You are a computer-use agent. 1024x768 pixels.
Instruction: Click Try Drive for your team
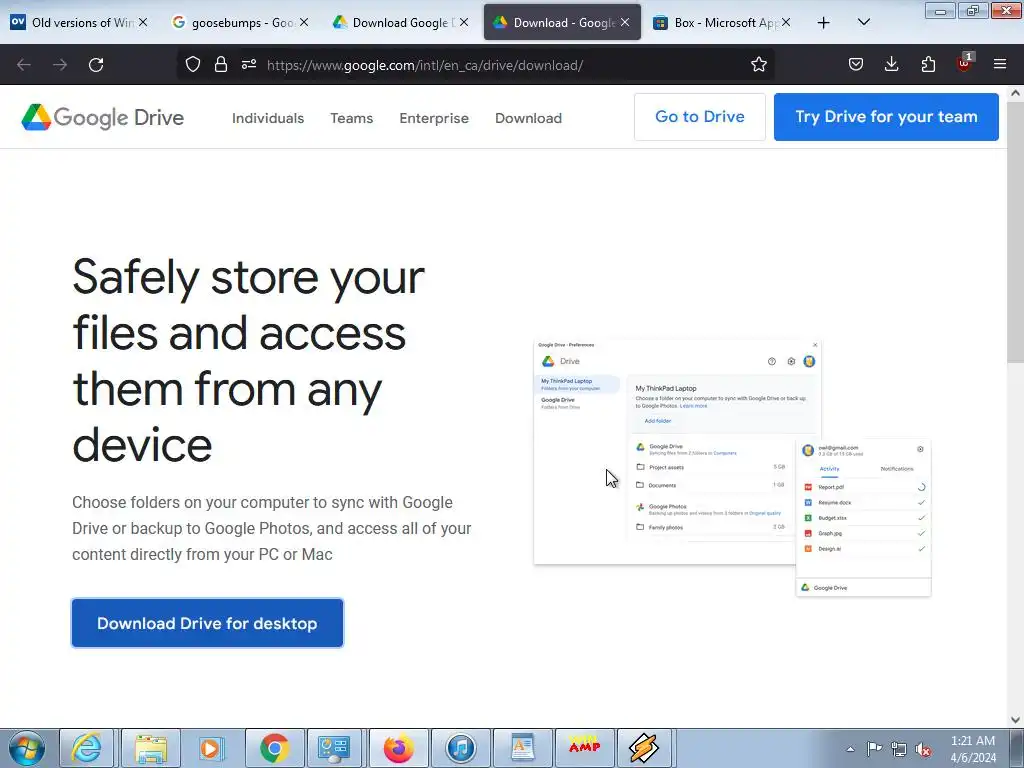pyautogui.click(x=886, y=117)
